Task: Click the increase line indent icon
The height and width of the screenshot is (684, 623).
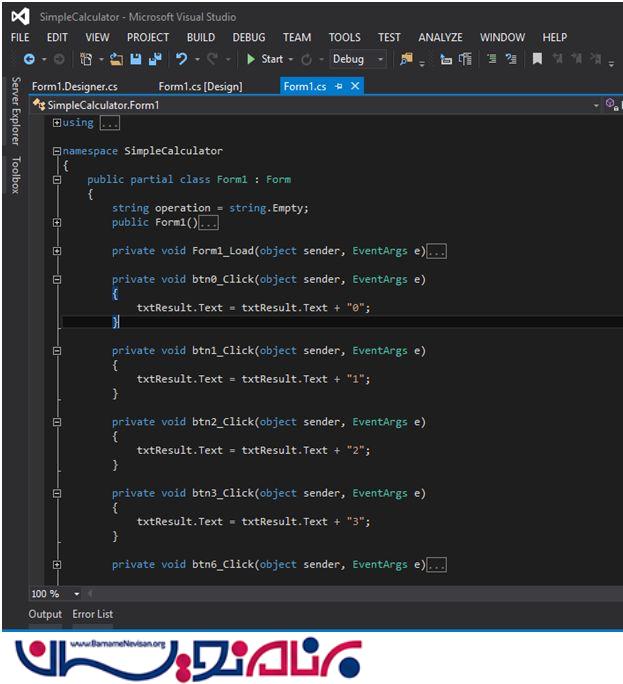Action: pos(466,59)
